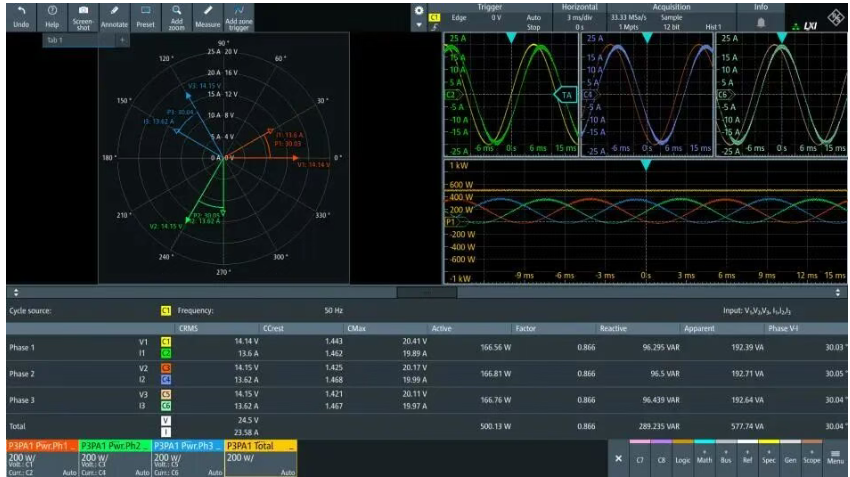Click the 3 ms/div horizontal scale
The height and width of the screenshot is (477, 850).
click(580, 18)
